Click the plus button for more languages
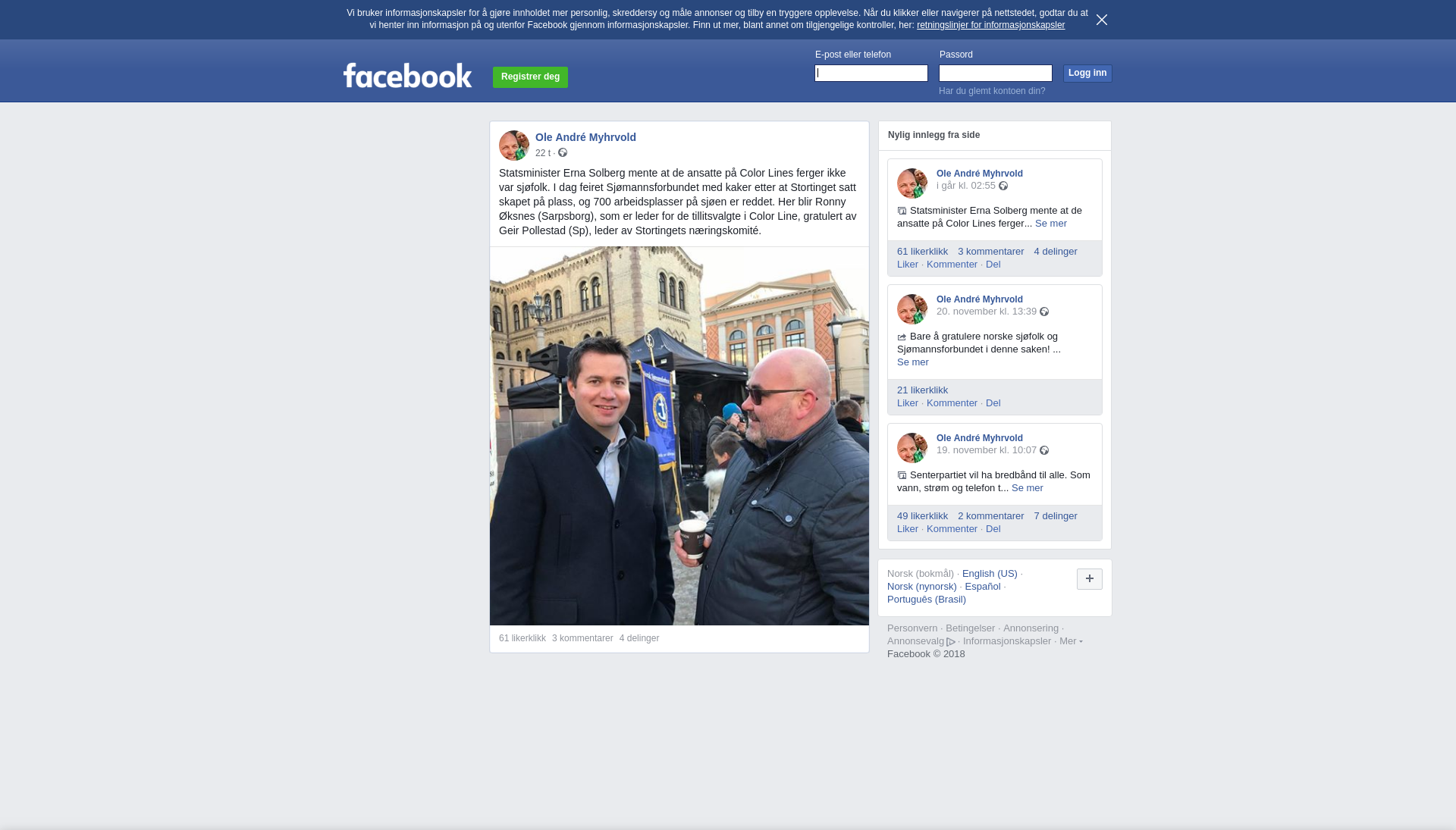This screenshot has height=830, width=1456. tap(1090, 579)
